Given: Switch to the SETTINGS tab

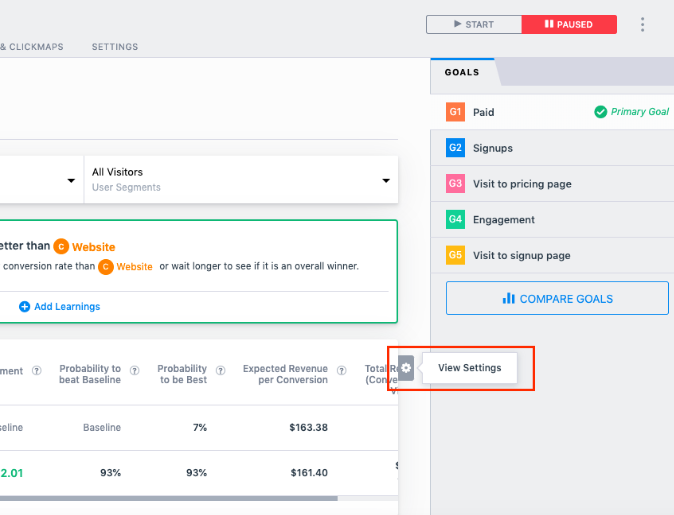Looking at the screenshot, I should tap(115, 47).
